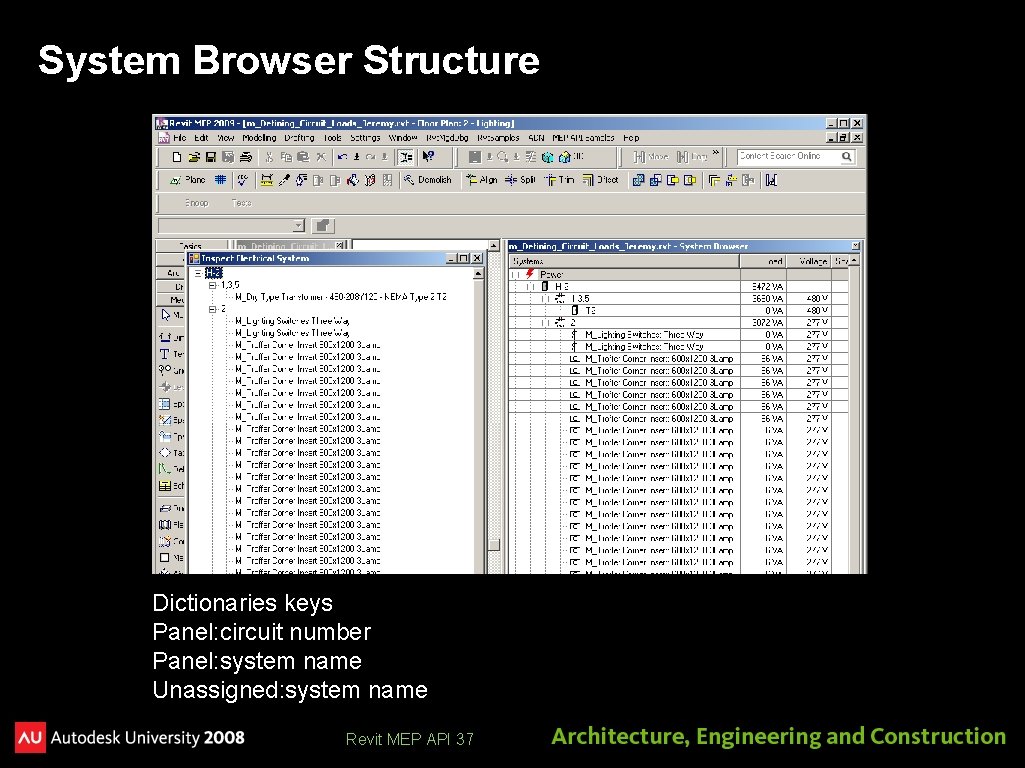This screenshot has height=768, width=1025.
Task: Open the type selector dropdown
Action: pos(298,225)
